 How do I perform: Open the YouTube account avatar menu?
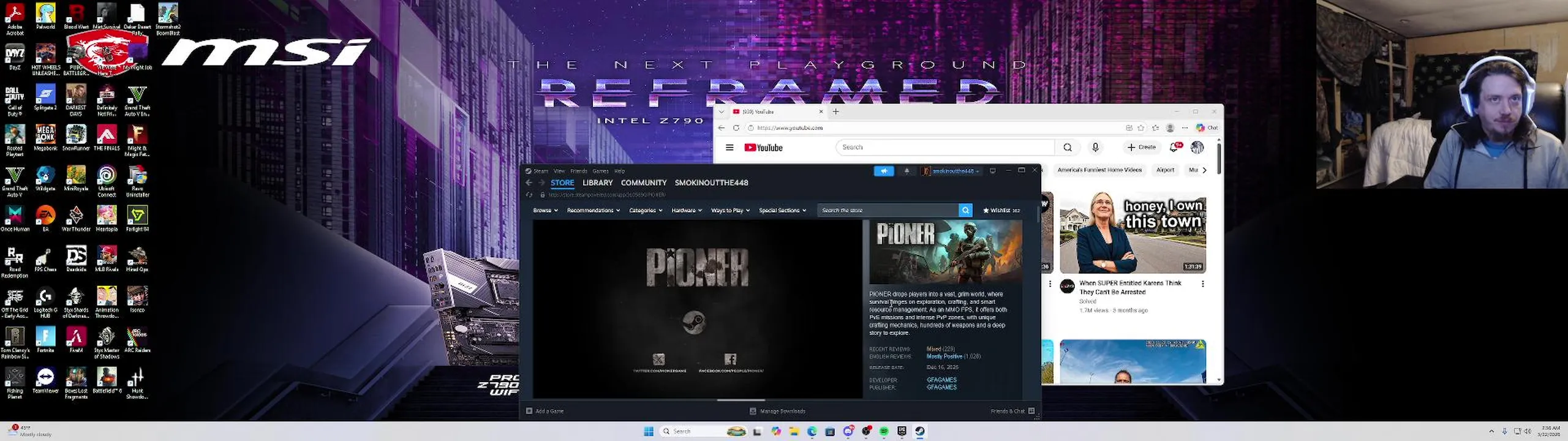click(x=1197, y=147)
